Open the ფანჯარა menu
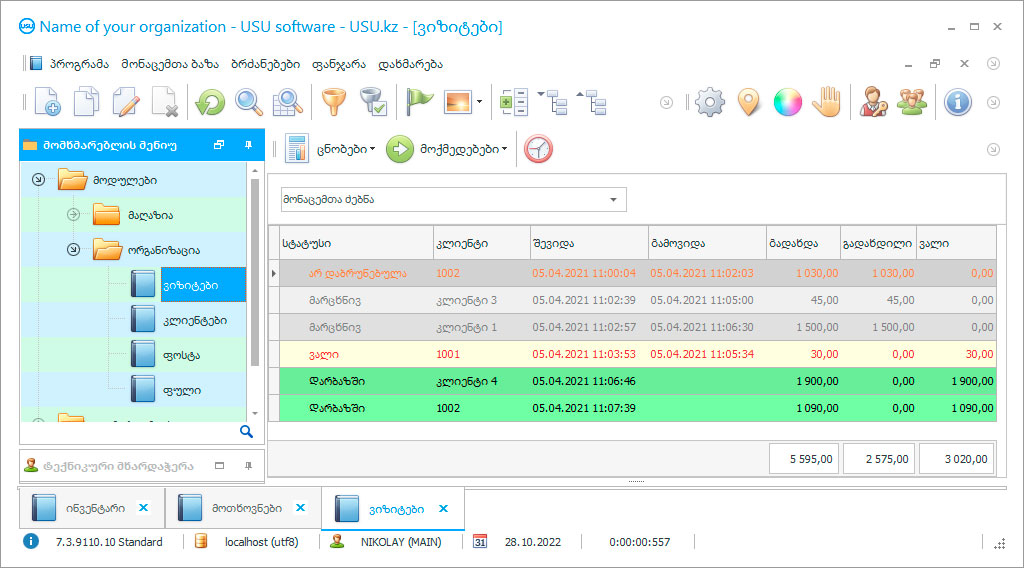The width and height of the screenshot is (1024, 568). click(339, 64)
